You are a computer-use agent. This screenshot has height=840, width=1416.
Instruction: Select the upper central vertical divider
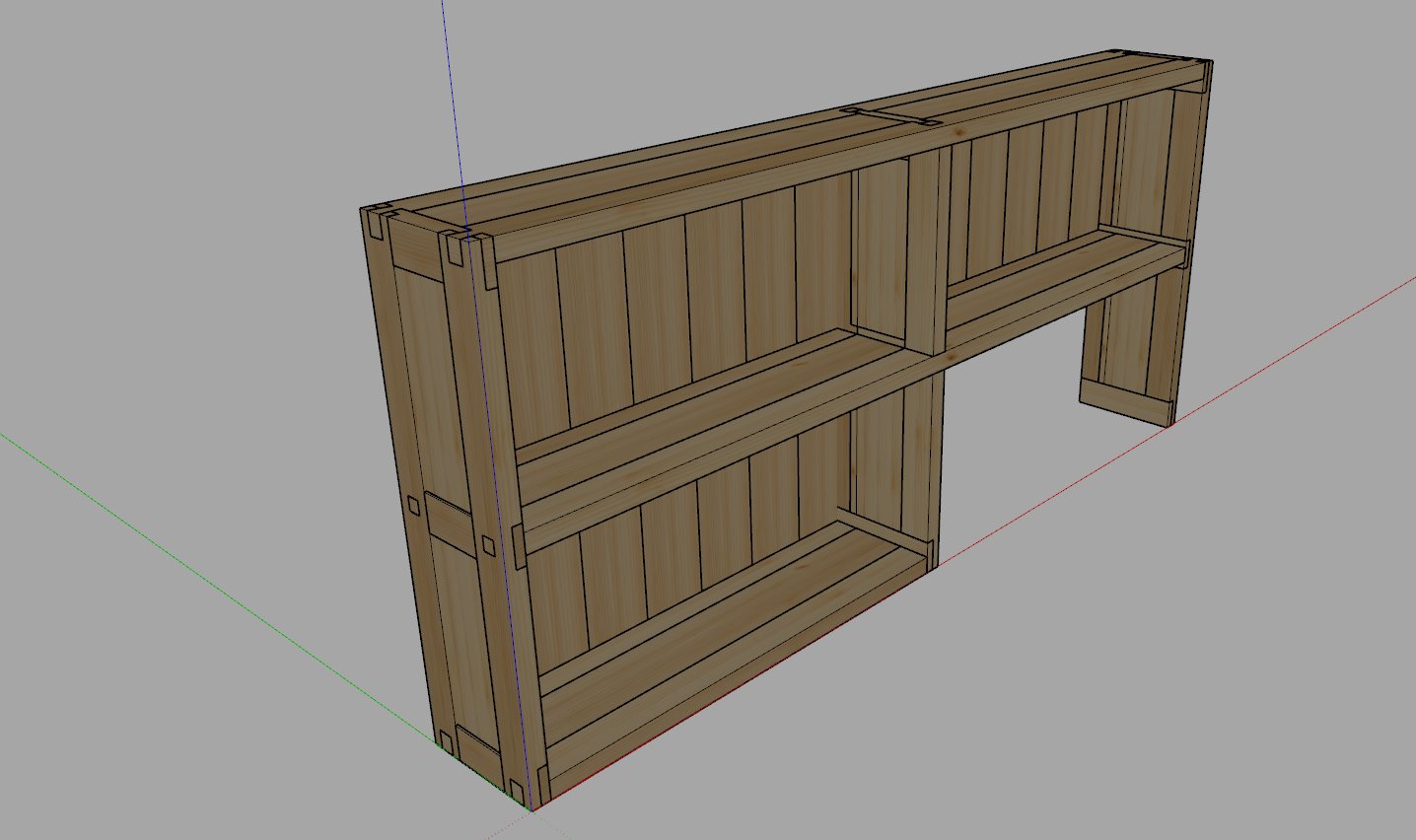point(927,251)
